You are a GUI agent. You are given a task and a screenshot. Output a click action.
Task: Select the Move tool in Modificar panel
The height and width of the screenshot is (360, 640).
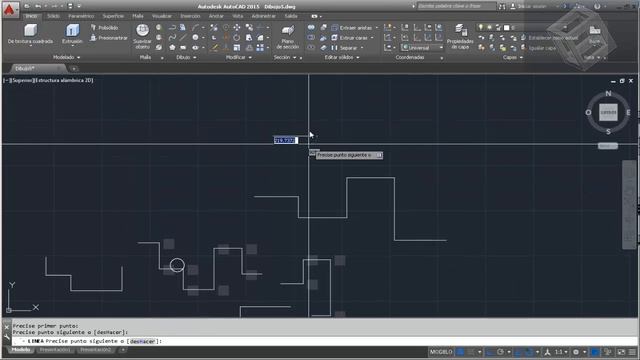tap(237, 27)
